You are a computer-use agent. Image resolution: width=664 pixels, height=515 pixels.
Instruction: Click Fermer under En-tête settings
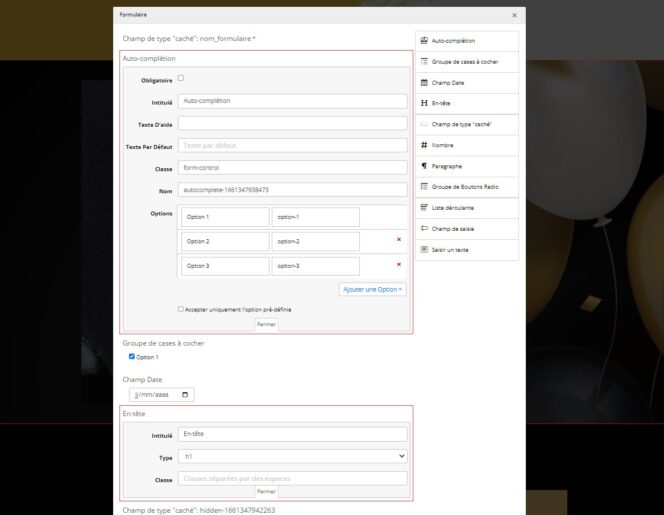(266, 491)
